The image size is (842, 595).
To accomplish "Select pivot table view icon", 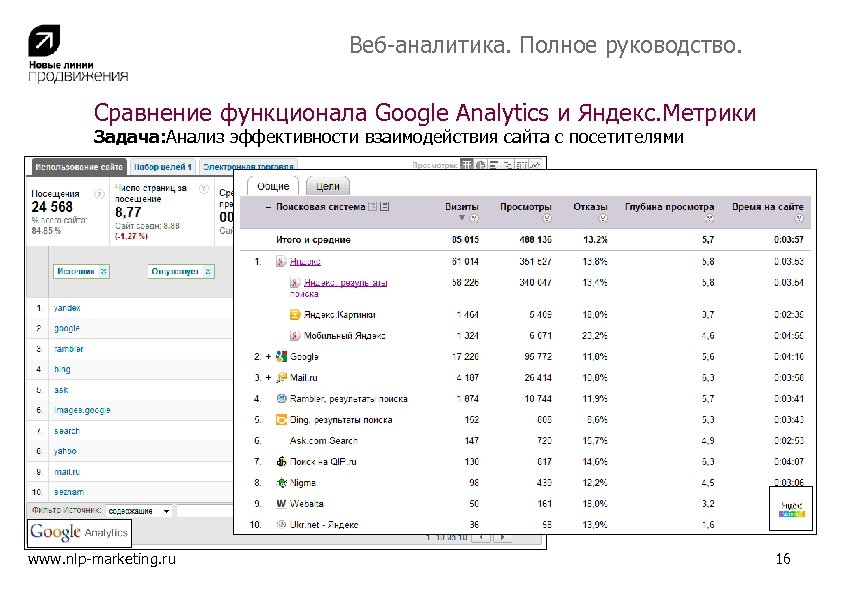I will [521, 165].
